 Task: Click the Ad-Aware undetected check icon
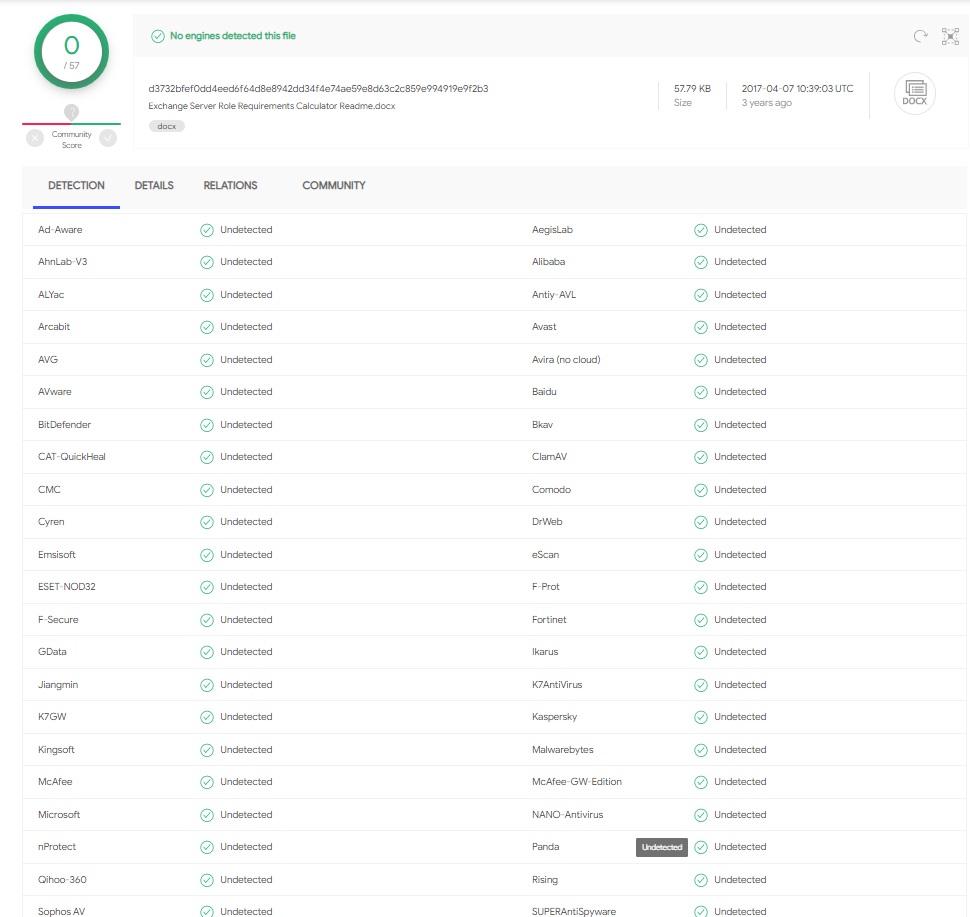pyautogui.click(x=207, y=230)
